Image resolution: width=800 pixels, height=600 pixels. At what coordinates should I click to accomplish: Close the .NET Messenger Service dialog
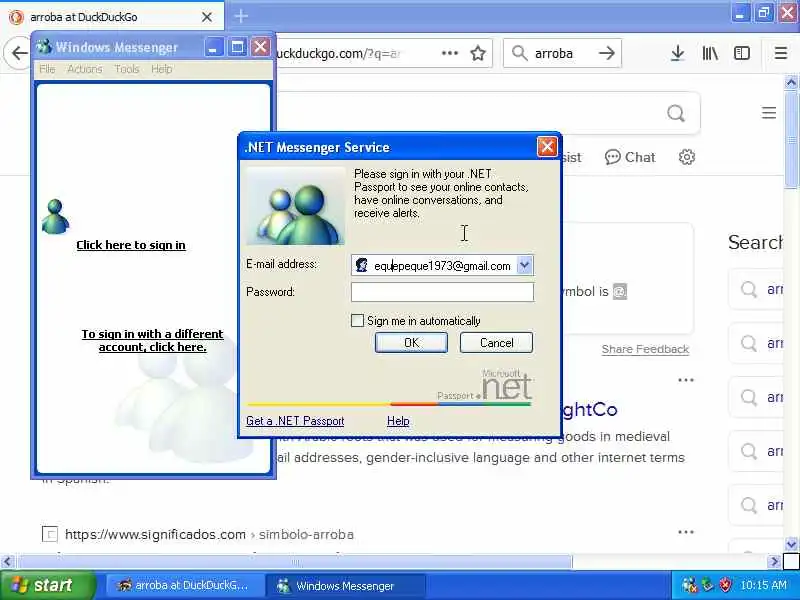coord(547,147)
